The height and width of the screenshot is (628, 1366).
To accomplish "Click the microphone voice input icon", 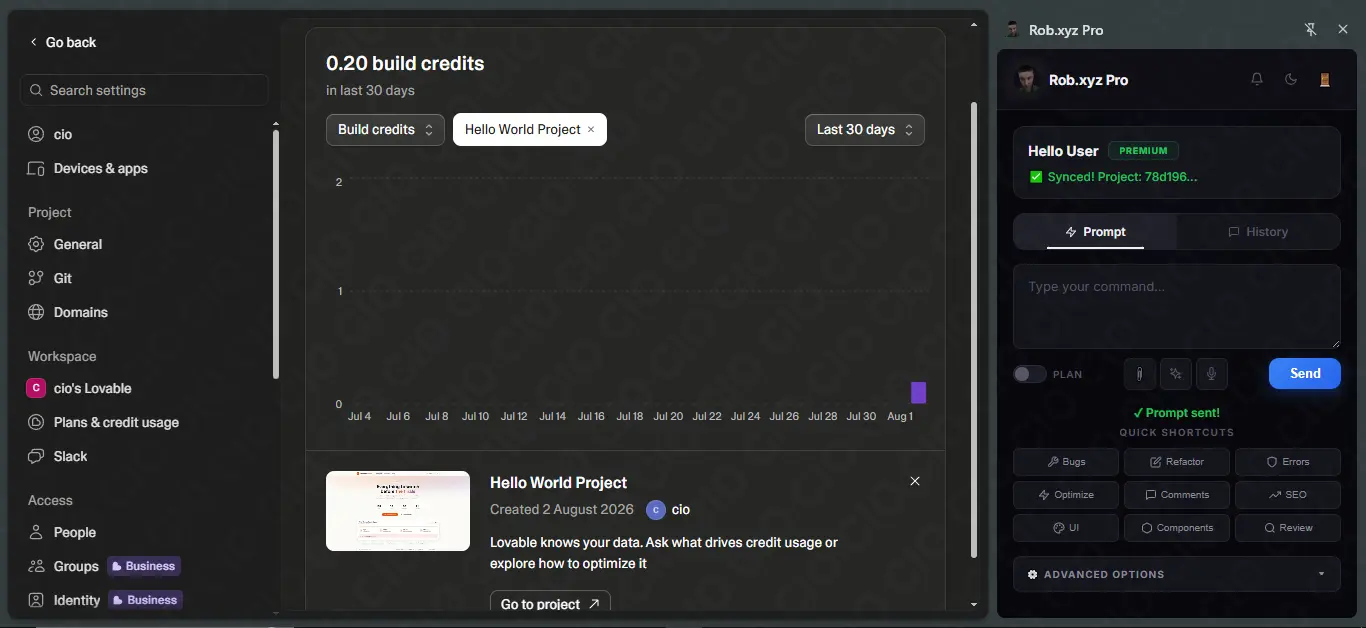I will coord(1212,374).
